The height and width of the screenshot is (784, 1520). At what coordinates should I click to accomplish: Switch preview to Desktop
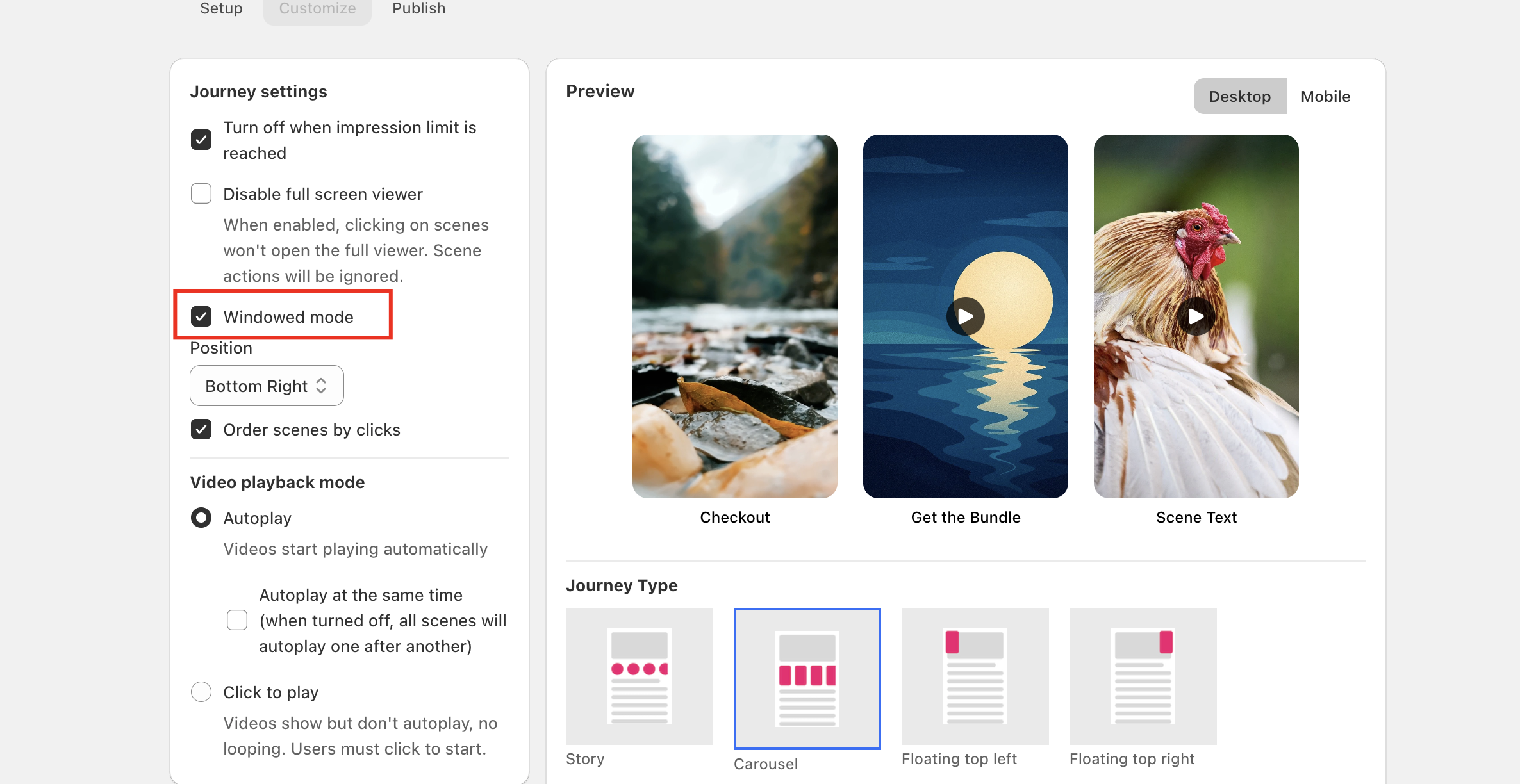coord(1239,96)
